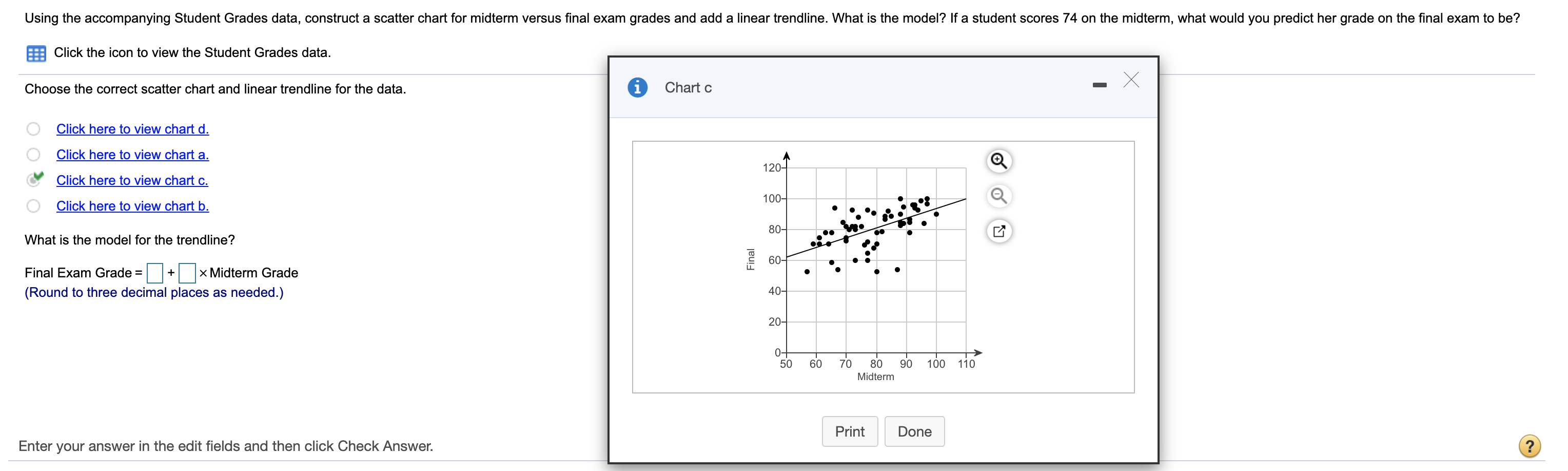Select the radio button for chart b
The image size is (1568, 471).
(33, 206)
